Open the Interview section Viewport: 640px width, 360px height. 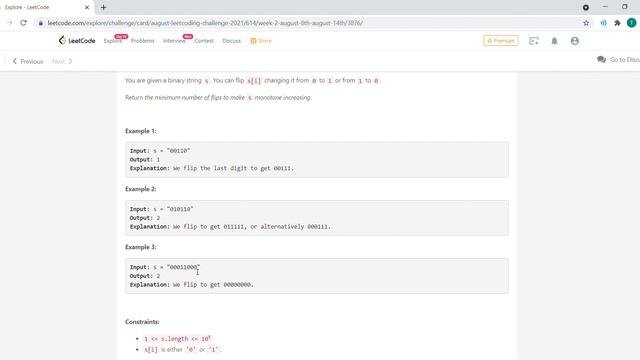click(x=174, y=41)
